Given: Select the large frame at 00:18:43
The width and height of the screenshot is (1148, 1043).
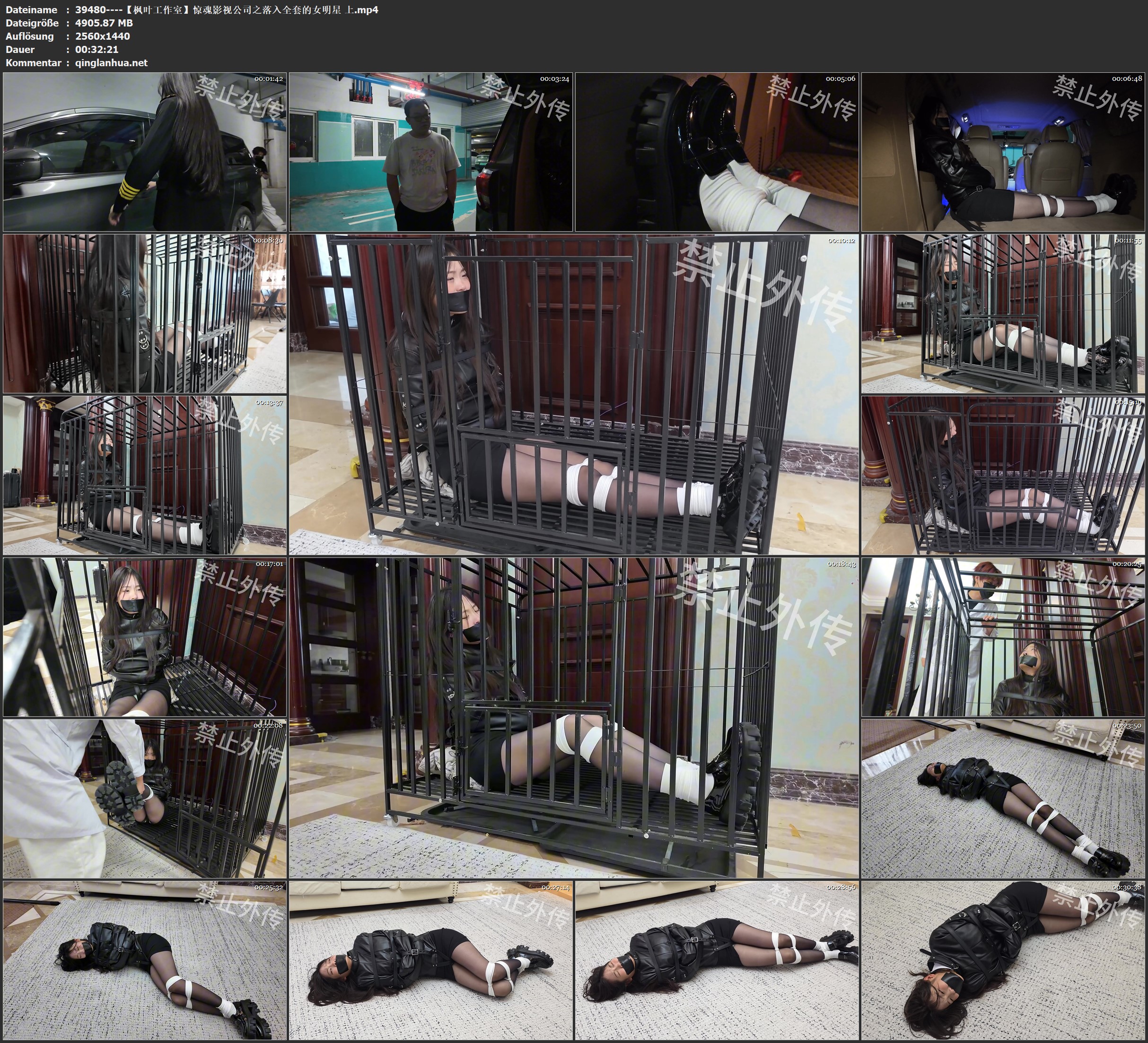Looking at the screenshot, I should click(573, 718).
